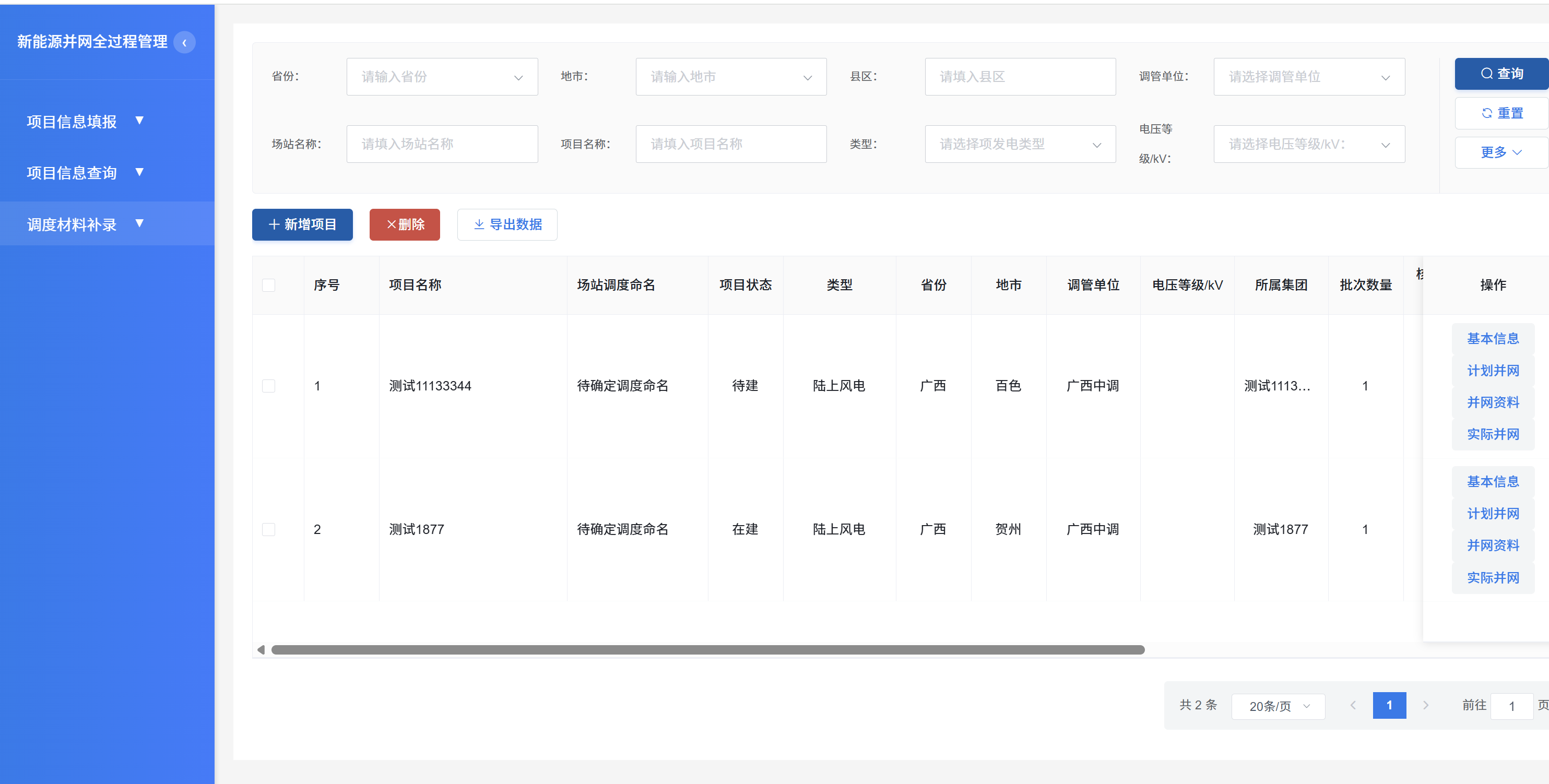Screen dimensions: 1549x784
Task: Open the 电压等级/kV dropdown
Action: [1309, 144]
